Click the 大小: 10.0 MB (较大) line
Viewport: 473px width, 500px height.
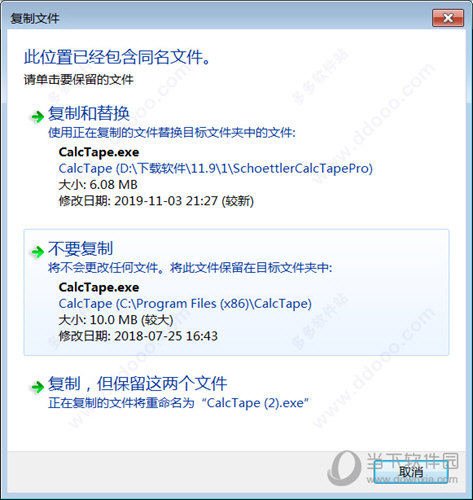pos(116,320)
